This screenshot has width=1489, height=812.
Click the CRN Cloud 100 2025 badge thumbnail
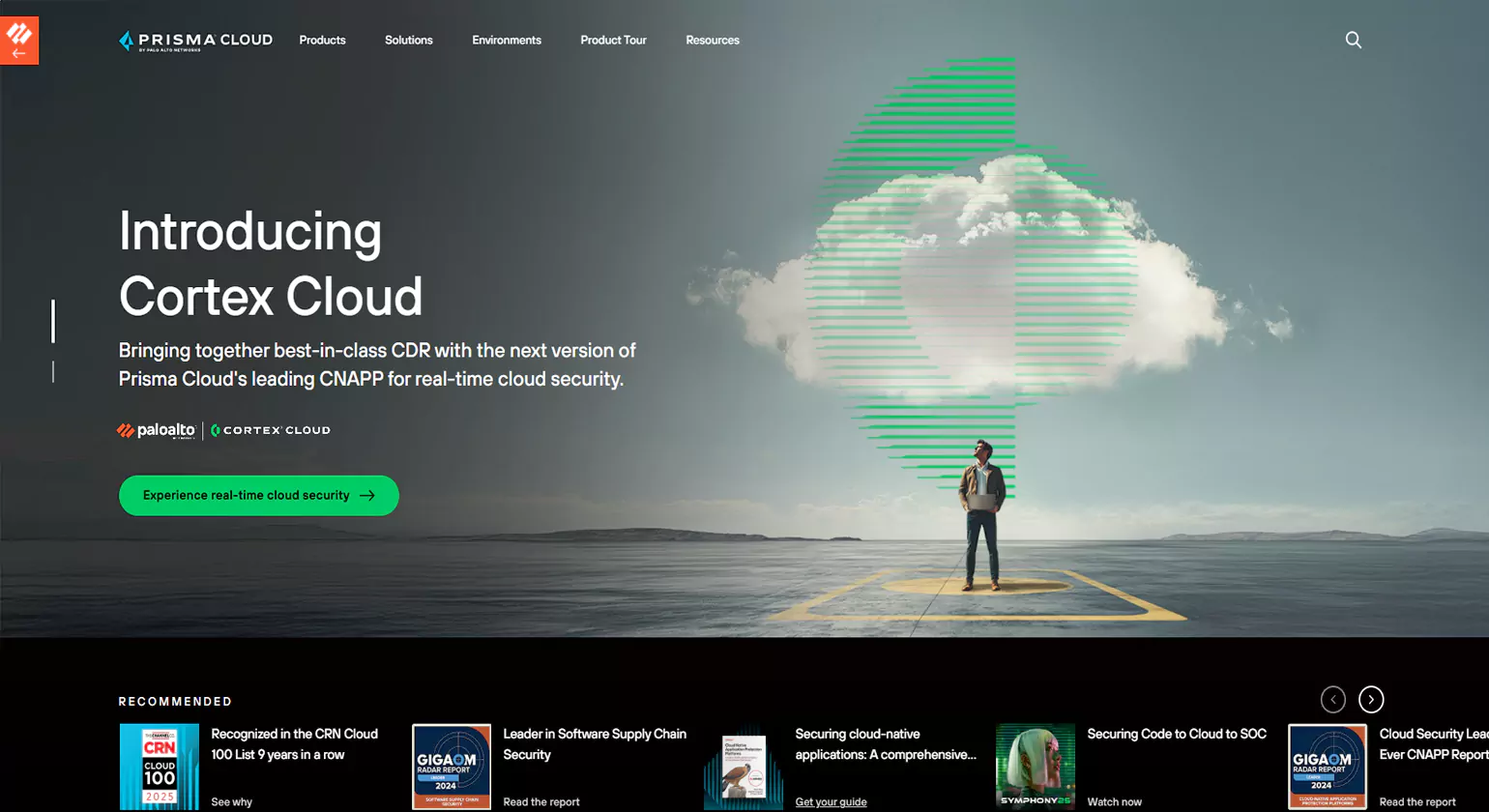tap(159, 767)
